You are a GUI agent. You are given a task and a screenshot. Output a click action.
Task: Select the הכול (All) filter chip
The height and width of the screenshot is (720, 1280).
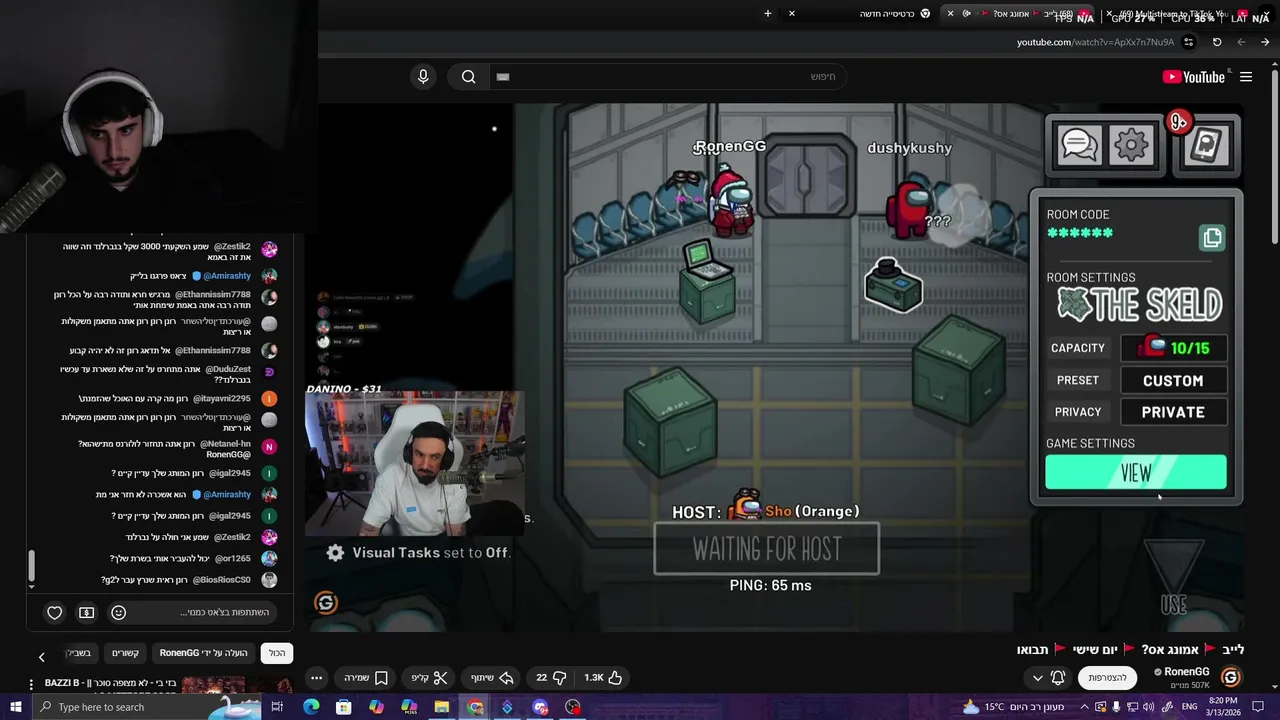tap(277, 653)
